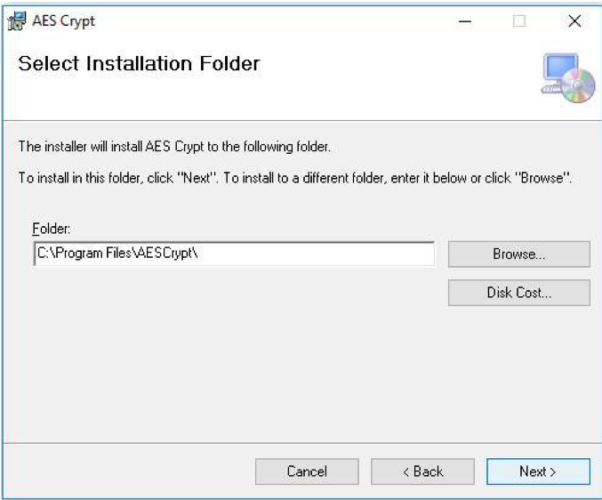Go back to the previous installer step
Image resolution: width=602 pixels, height=500 pixels.
tap(422, 471)
